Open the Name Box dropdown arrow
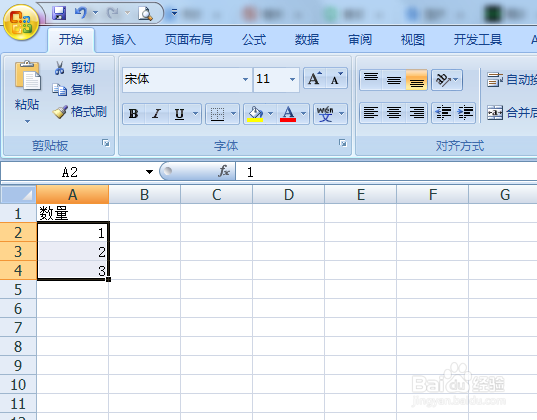537x420 pixels. click(x=149, y=172)
